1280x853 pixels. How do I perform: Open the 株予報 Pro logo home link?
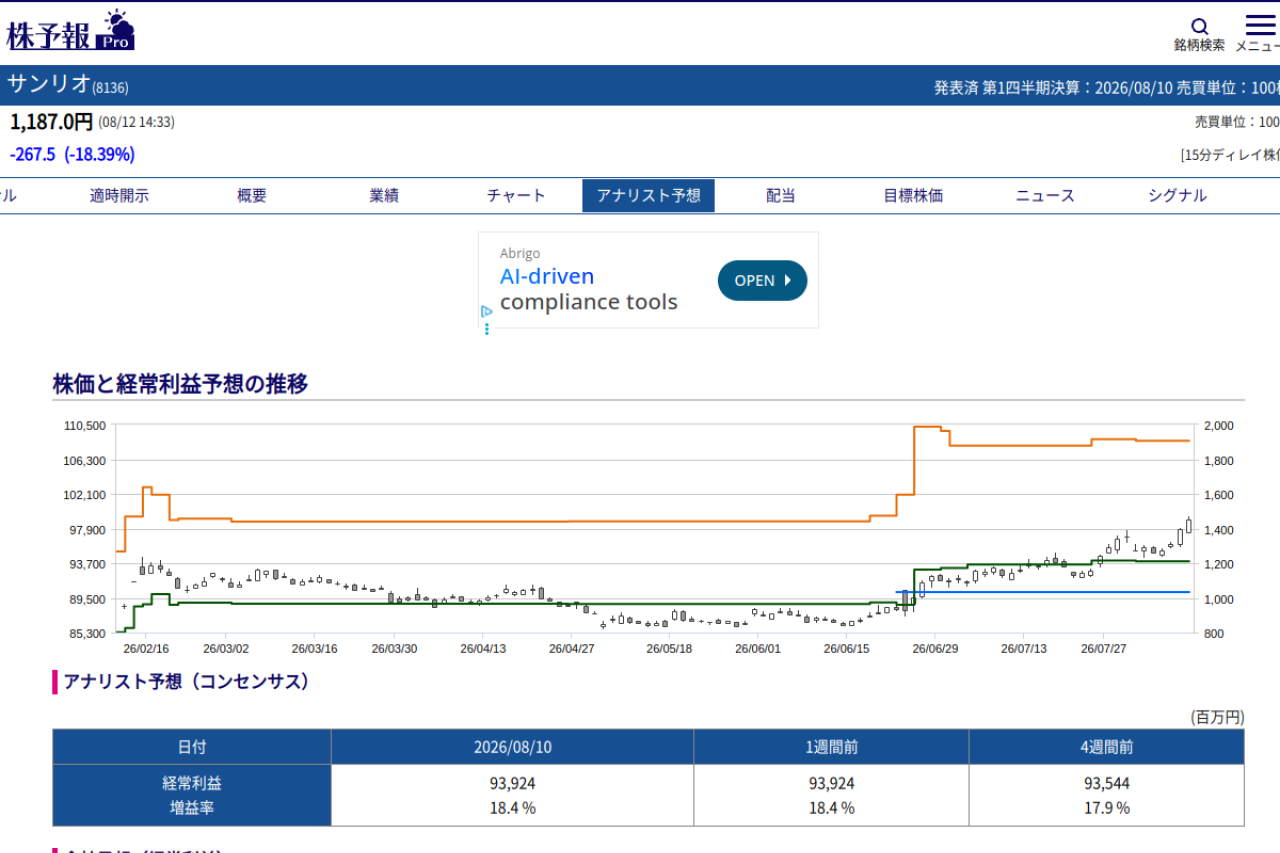[70, 31]
